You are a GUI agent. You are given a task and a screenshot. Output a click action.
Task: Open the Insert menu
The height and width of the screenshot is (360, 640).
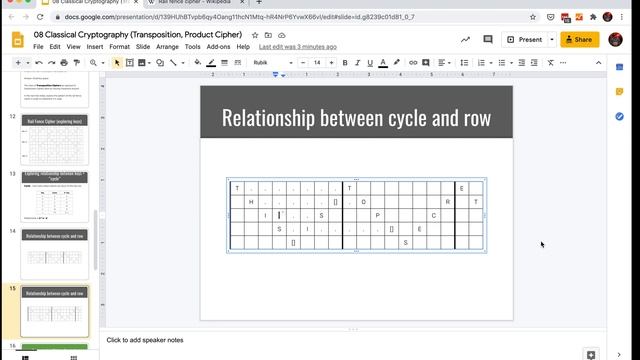coord(95,47)
